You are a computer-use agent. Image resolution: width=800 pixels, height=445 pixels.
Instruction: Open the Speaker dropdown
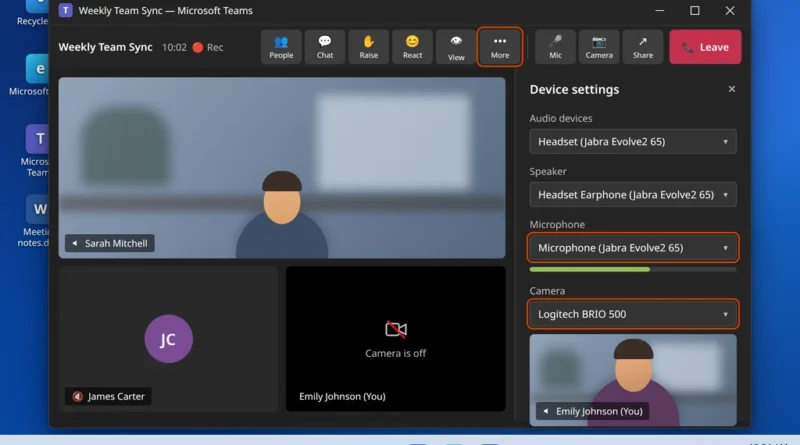coord(633,195)
